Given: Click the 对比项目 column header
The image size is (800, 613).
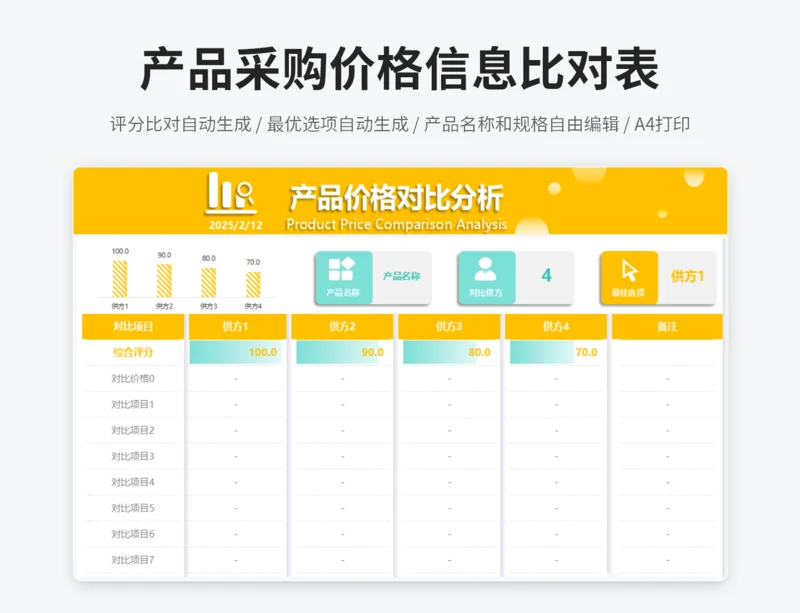Looking at the screenshot, I should [x=133, y=327].
